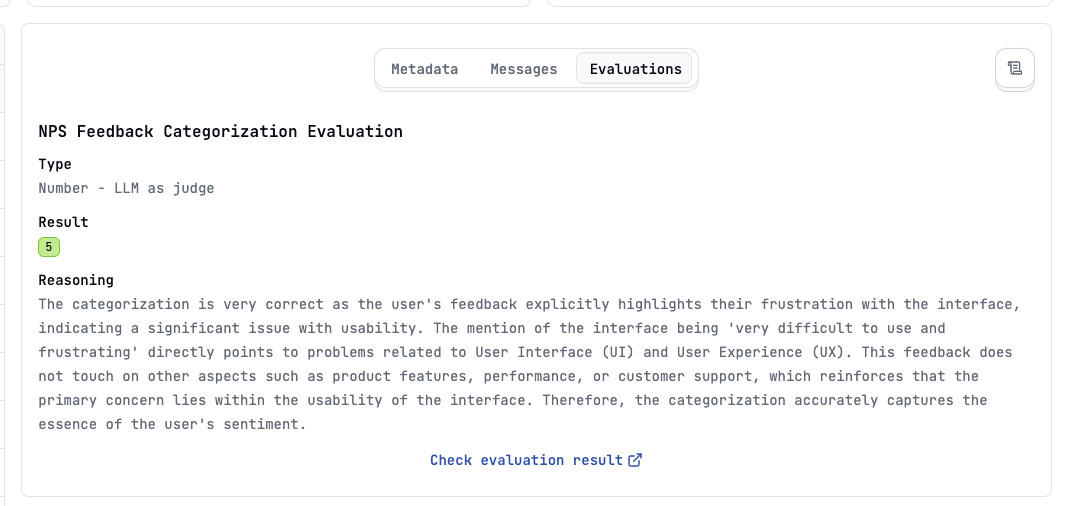Click the external link arrow icon
1070x506 pixels.
[635, 460]
